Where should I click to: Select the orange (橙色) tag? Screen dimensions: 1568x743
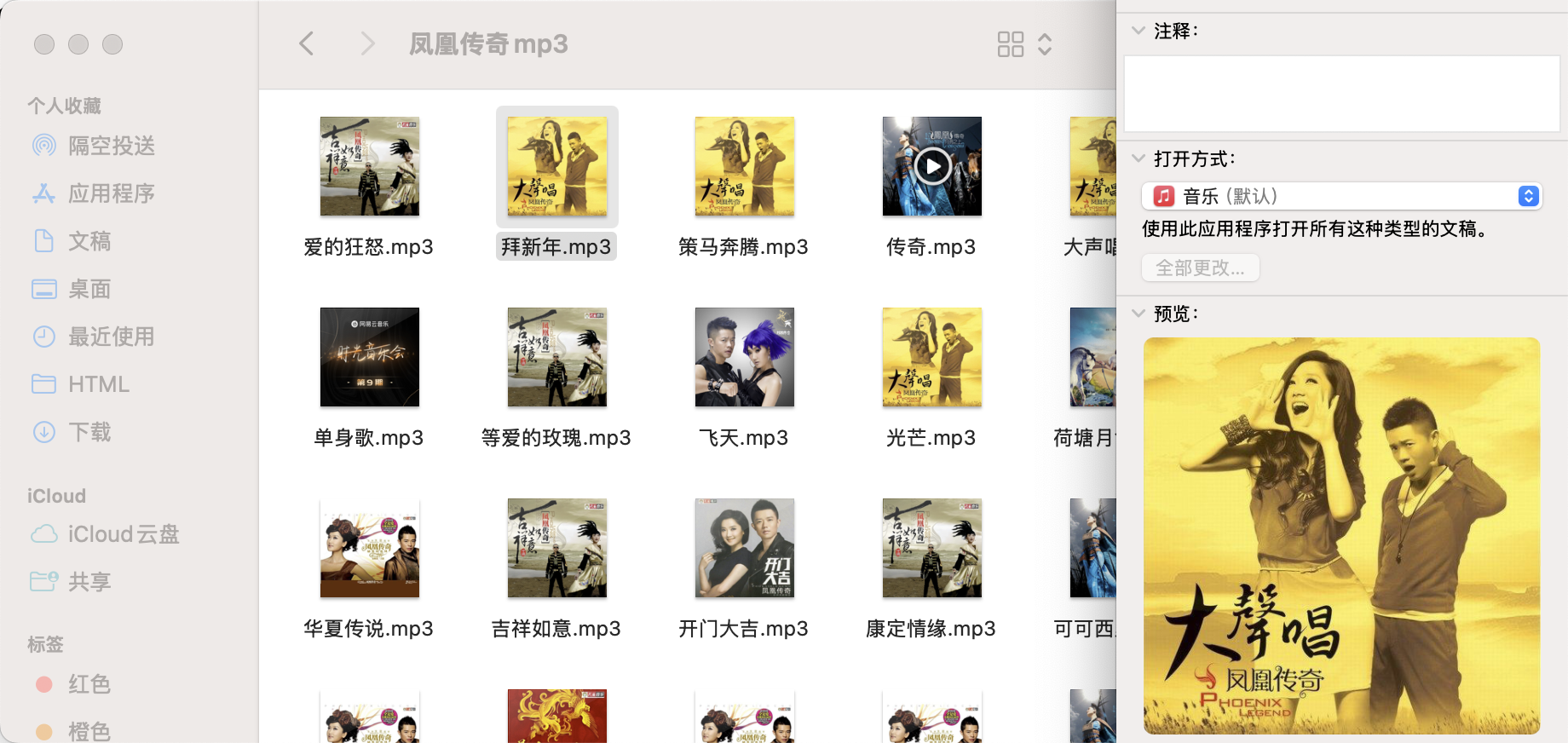[x=73, y=731]
